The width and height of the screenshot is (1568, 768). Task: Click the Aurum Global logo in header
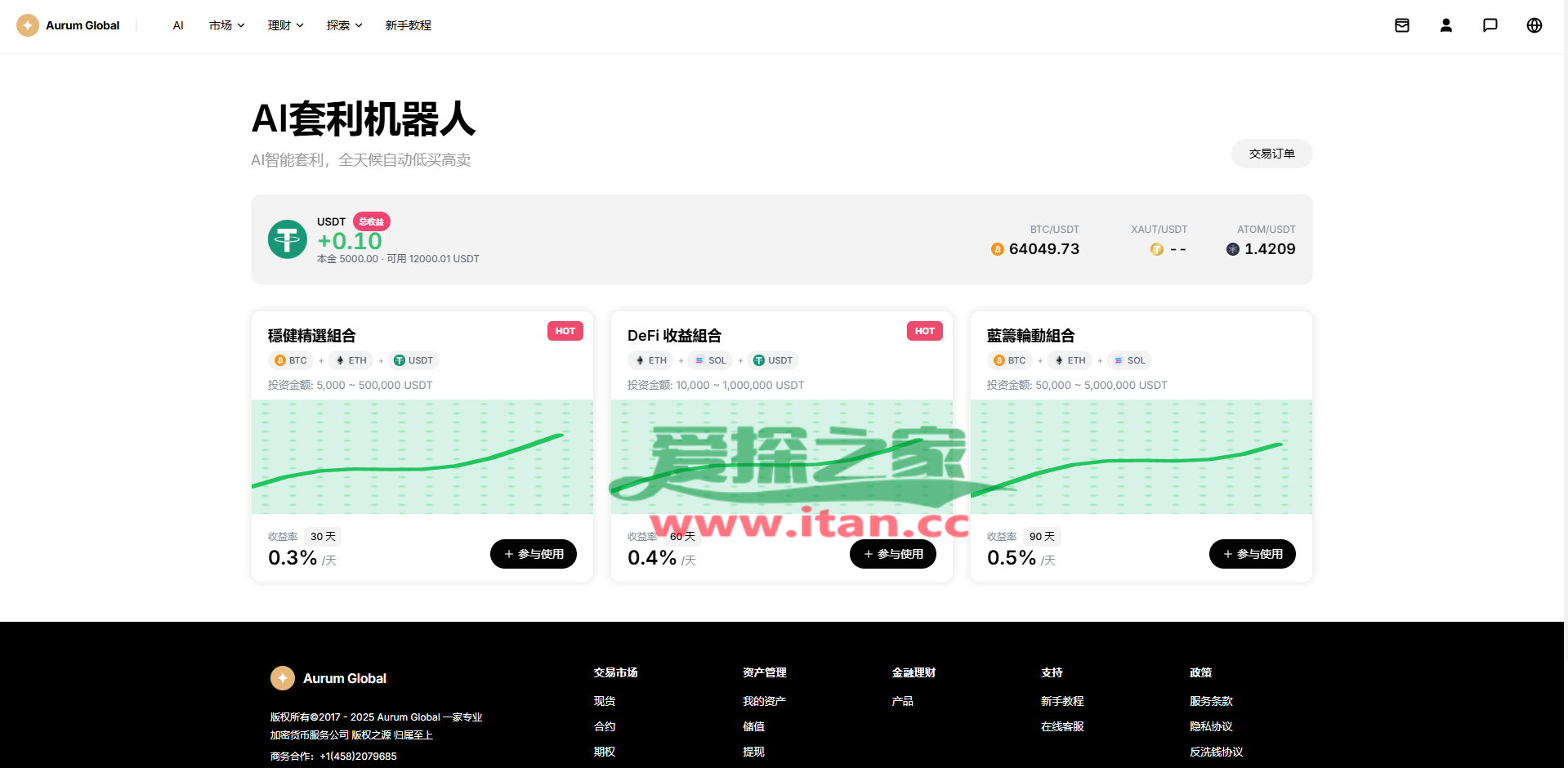68,25
